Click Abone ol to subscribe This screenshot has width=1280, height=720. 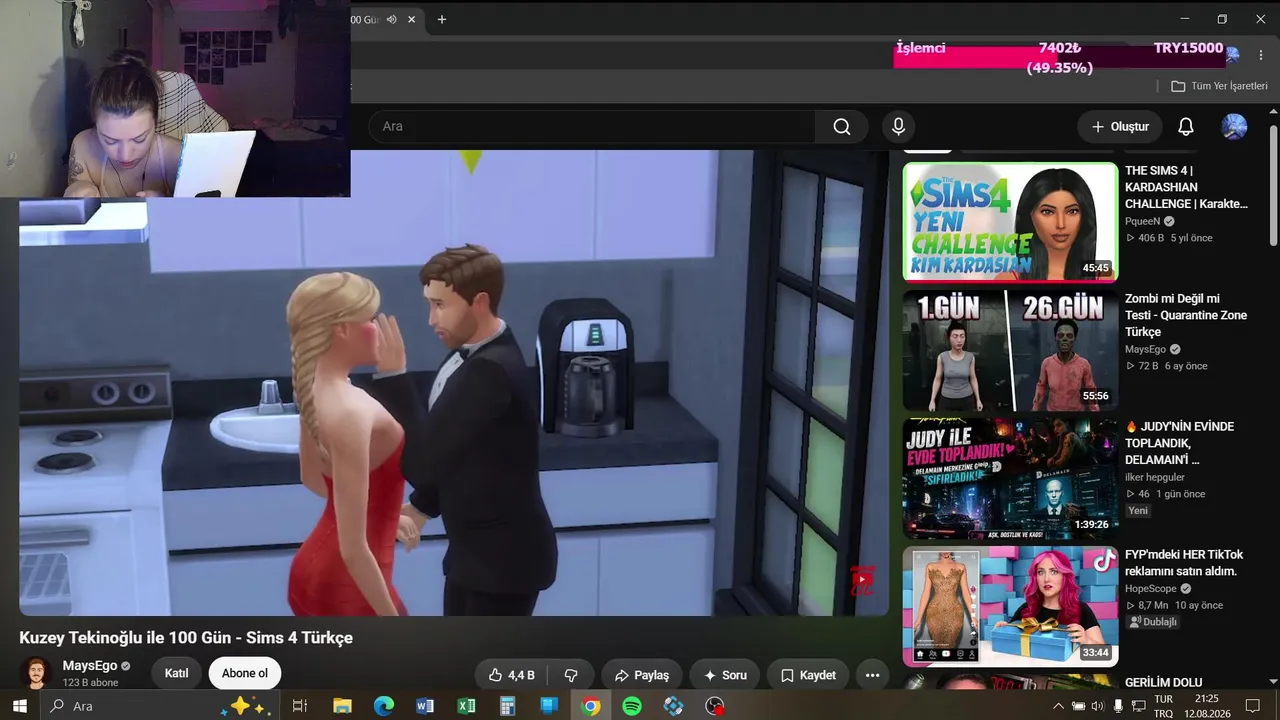tap(245, 674)
